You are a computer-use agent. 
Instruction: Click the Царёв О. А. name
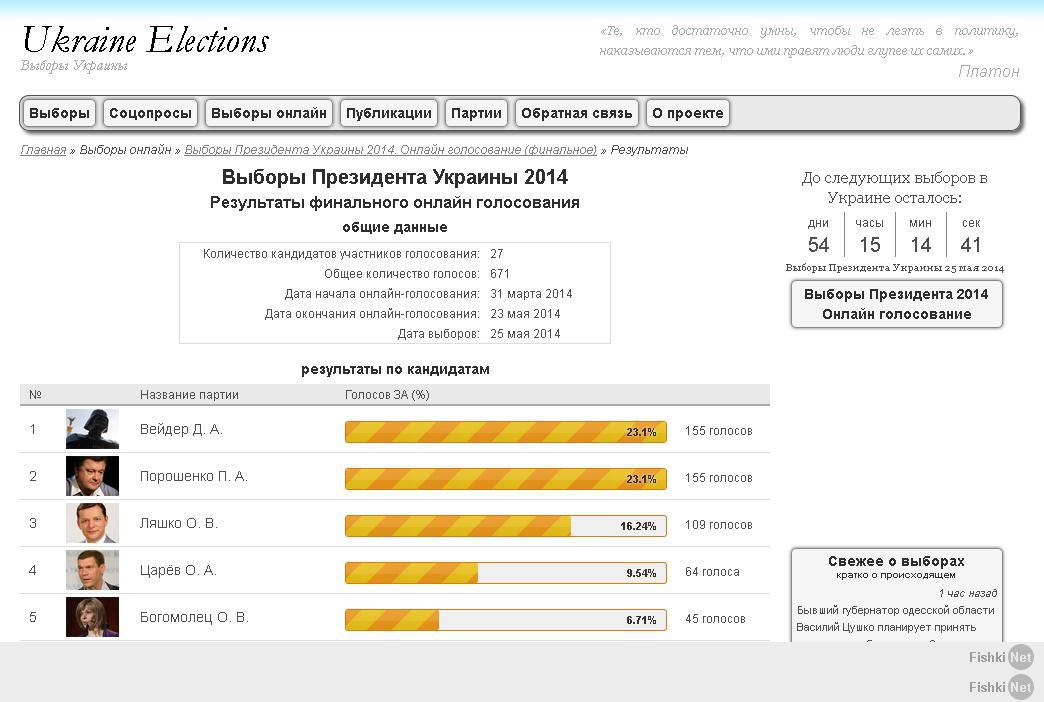click(178, 570)
